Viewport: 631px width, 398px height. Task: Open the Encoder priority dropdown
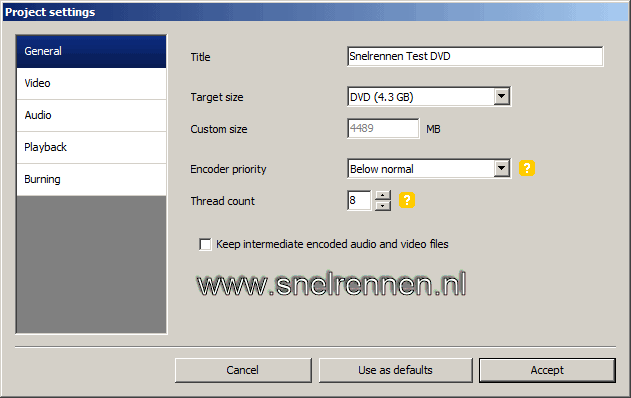(502, 169)
